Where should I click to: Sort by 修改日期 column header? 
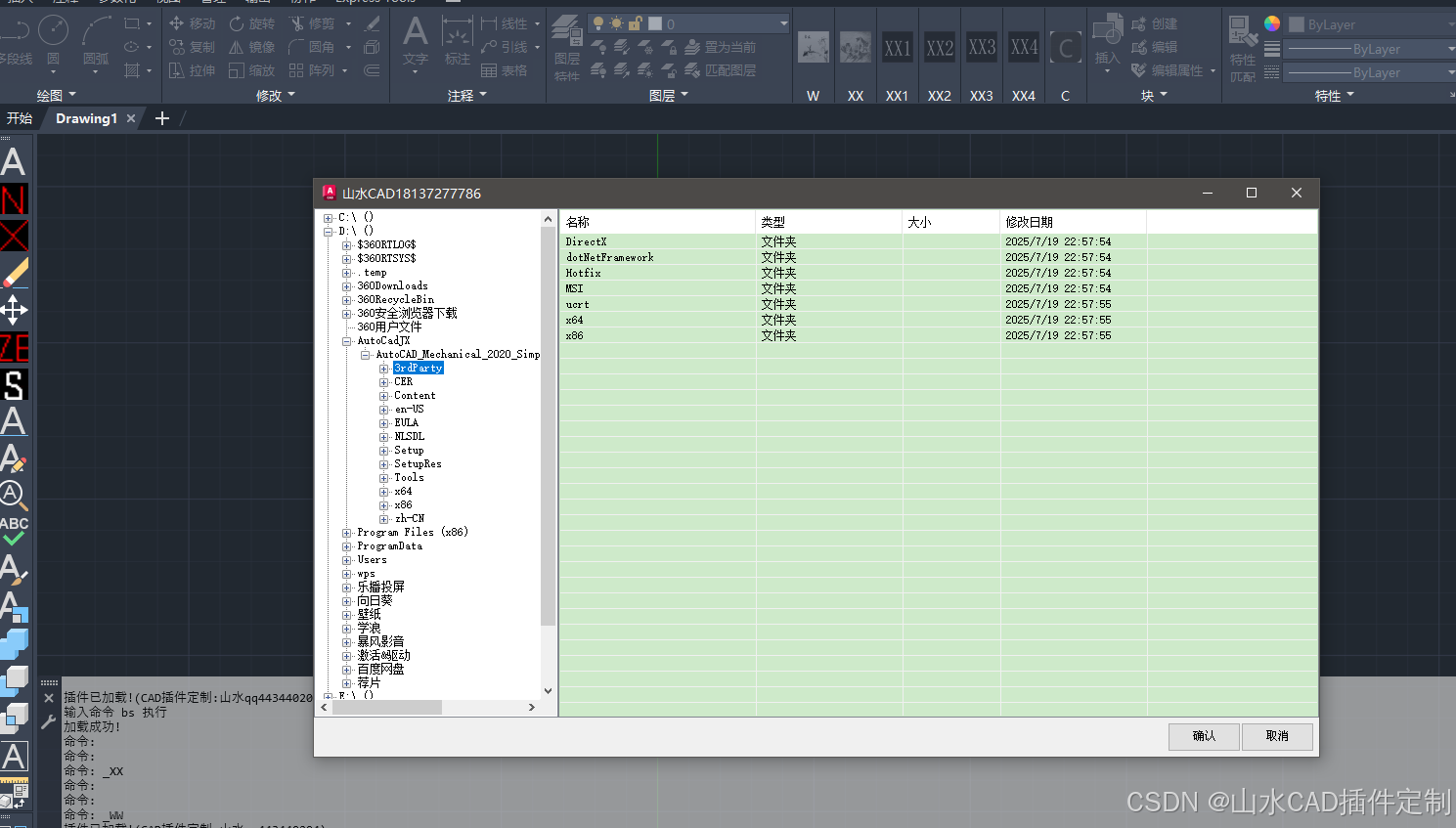(x=1074, y=222)
